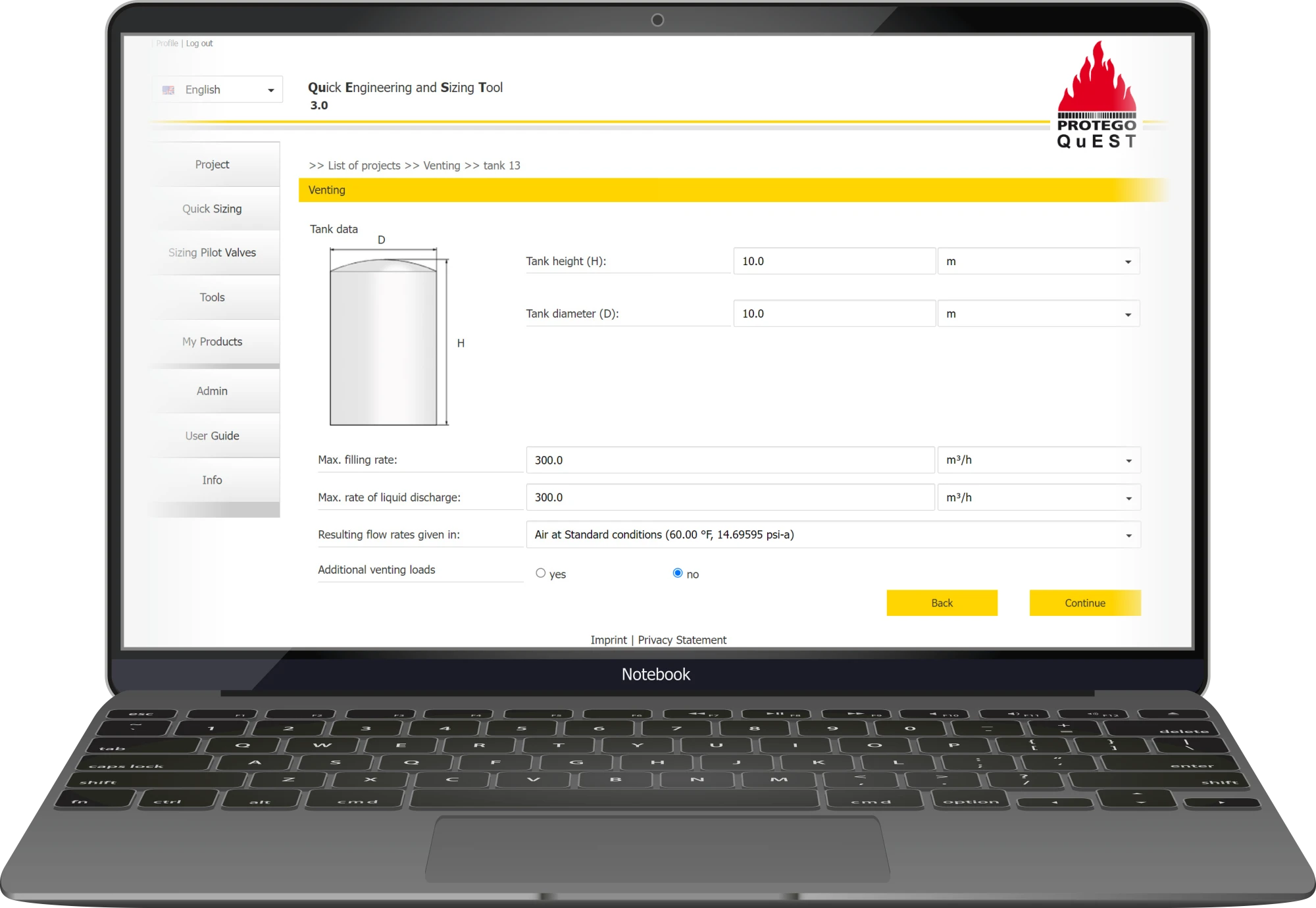Expand the tank height unit dropdown
The width and height of the screenshot is (1316, 908).
[x=1038, y=262]
